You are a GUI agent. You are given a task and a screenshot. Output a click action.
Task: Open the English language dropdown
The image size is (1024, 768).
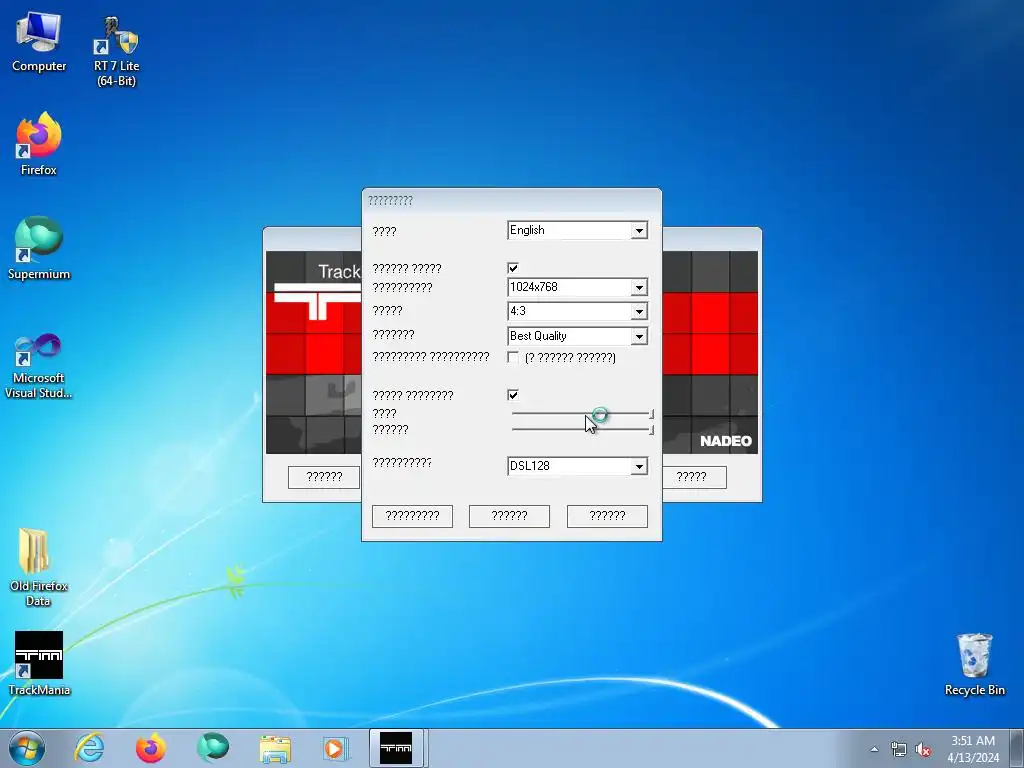577,230
